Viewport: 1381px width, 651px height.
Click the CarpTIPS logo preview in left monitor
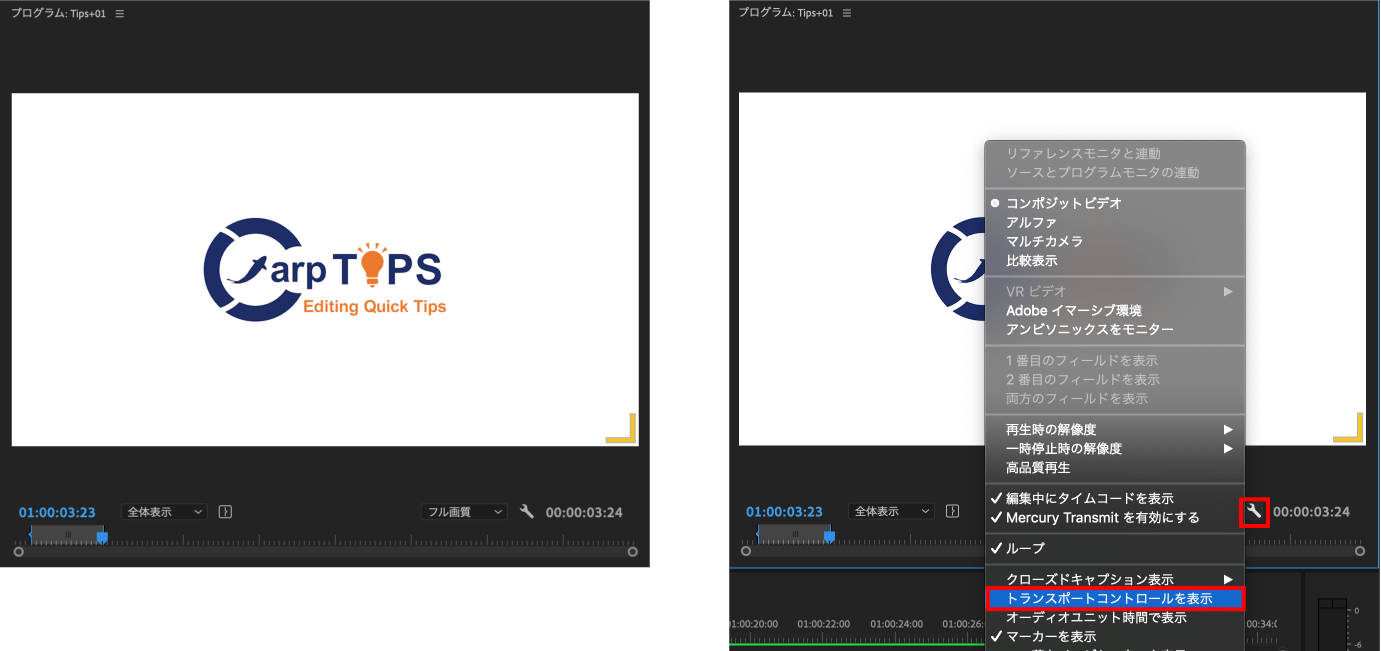325,270
